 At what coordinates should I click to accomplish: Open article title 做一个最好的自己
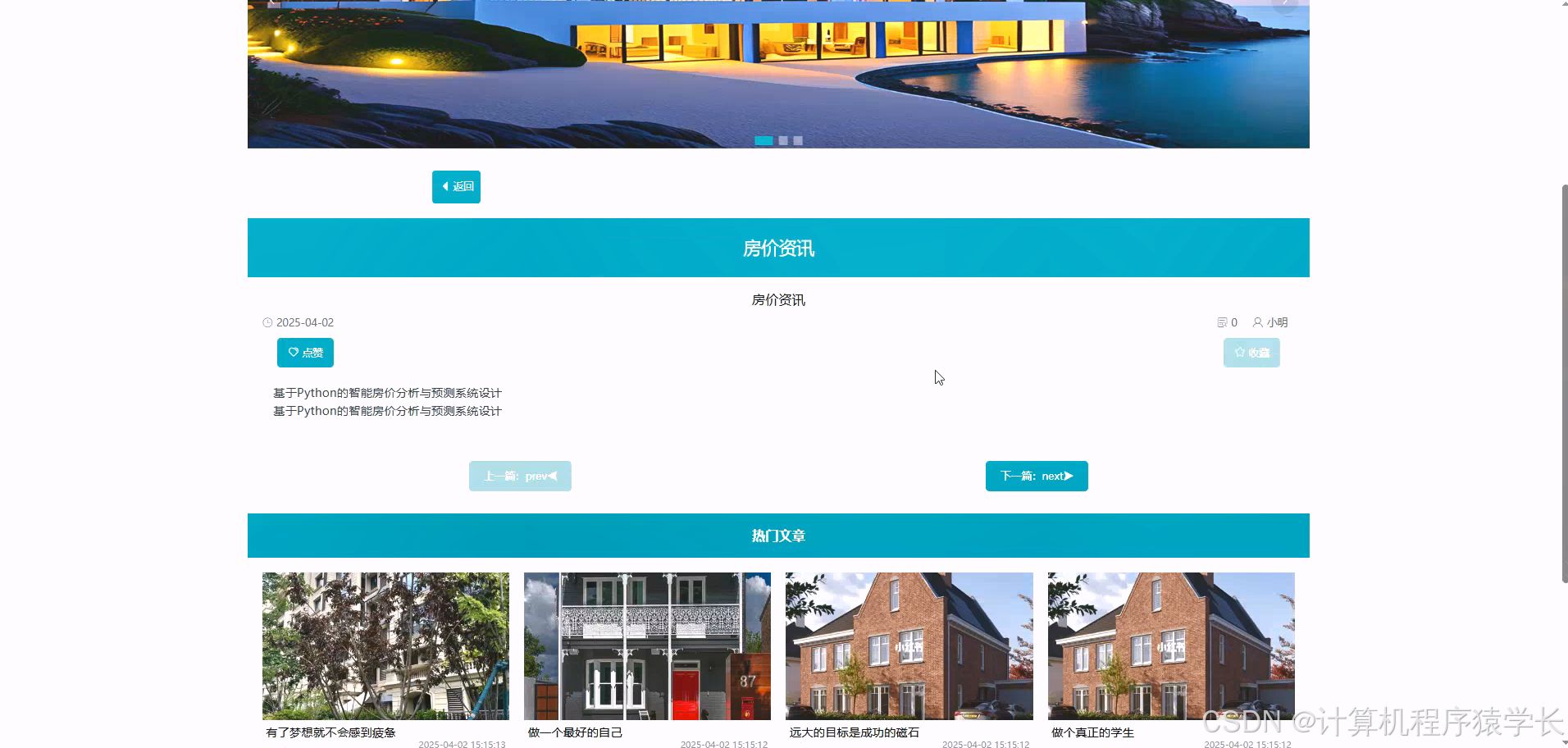(575, 732)
